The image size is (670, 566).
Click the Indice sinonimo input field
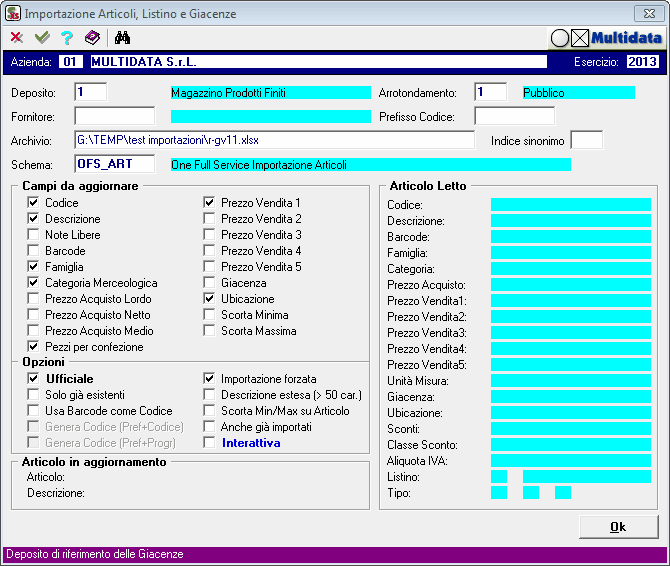(587, 140)
